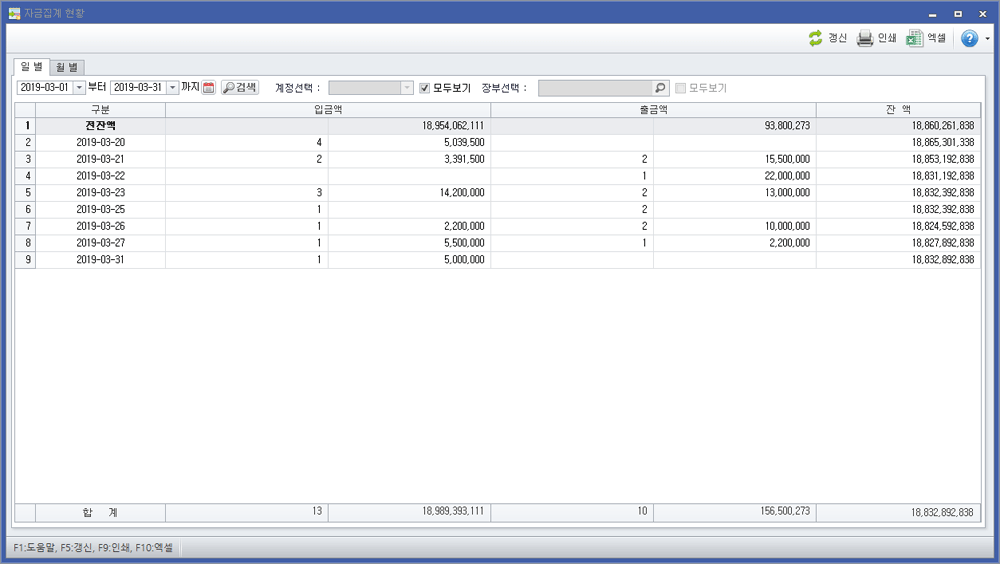The width and height of the screenshot is (1000, 564).
Task: Open the calendar picker icon beside 까지
Action: [x=209, y=88]
